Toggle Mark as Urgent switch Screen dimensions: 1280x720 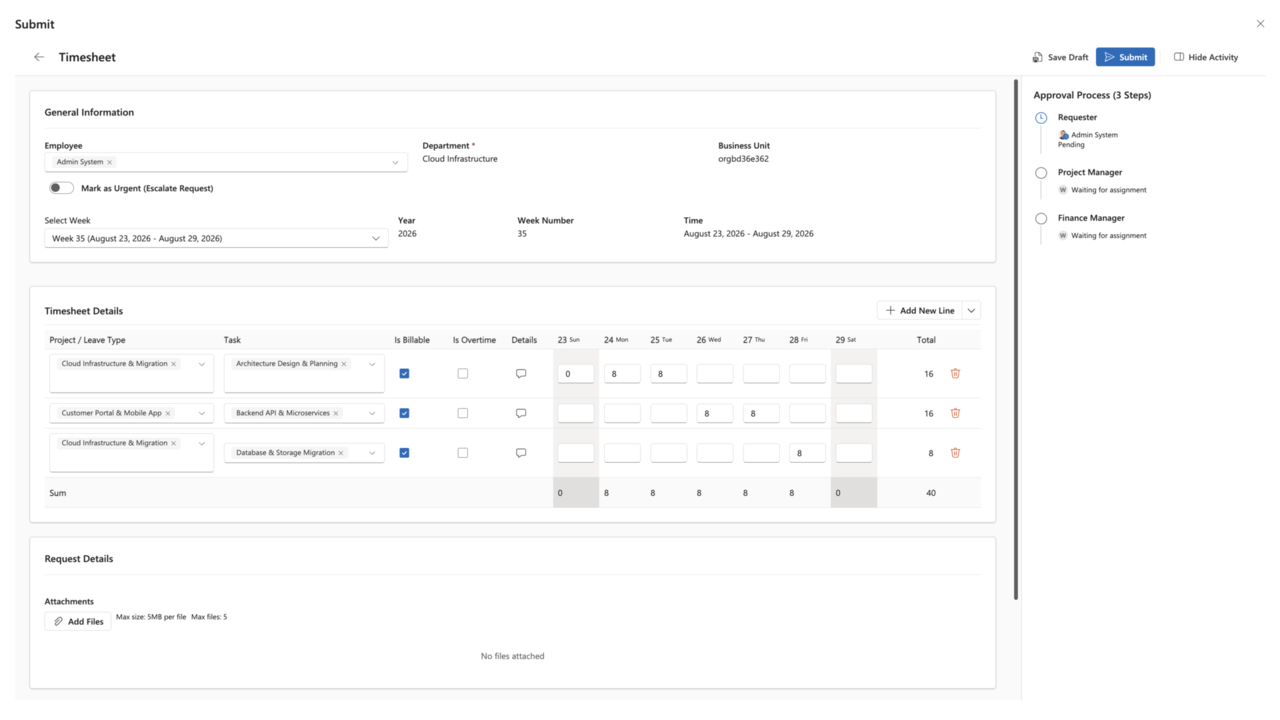coord(61,188)
